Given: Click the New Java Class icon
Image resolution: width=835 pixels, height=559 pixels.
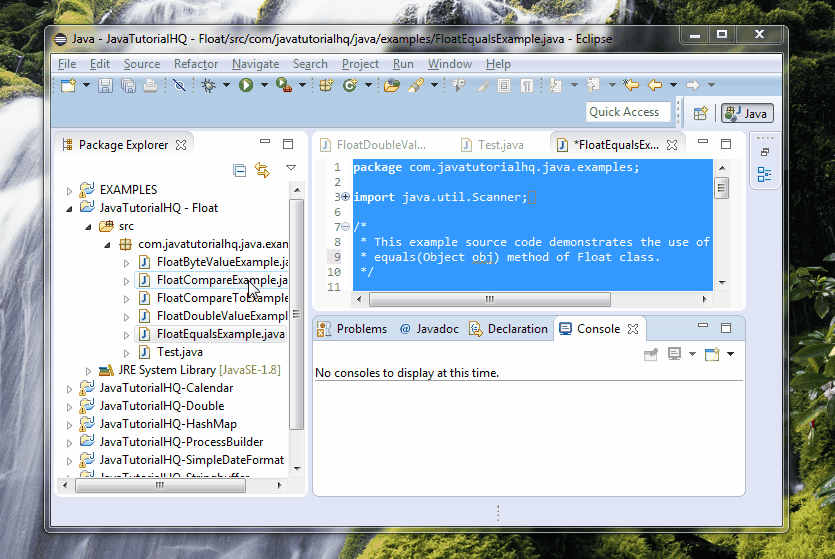Looking at the screenshot, I should click(350, 85).
